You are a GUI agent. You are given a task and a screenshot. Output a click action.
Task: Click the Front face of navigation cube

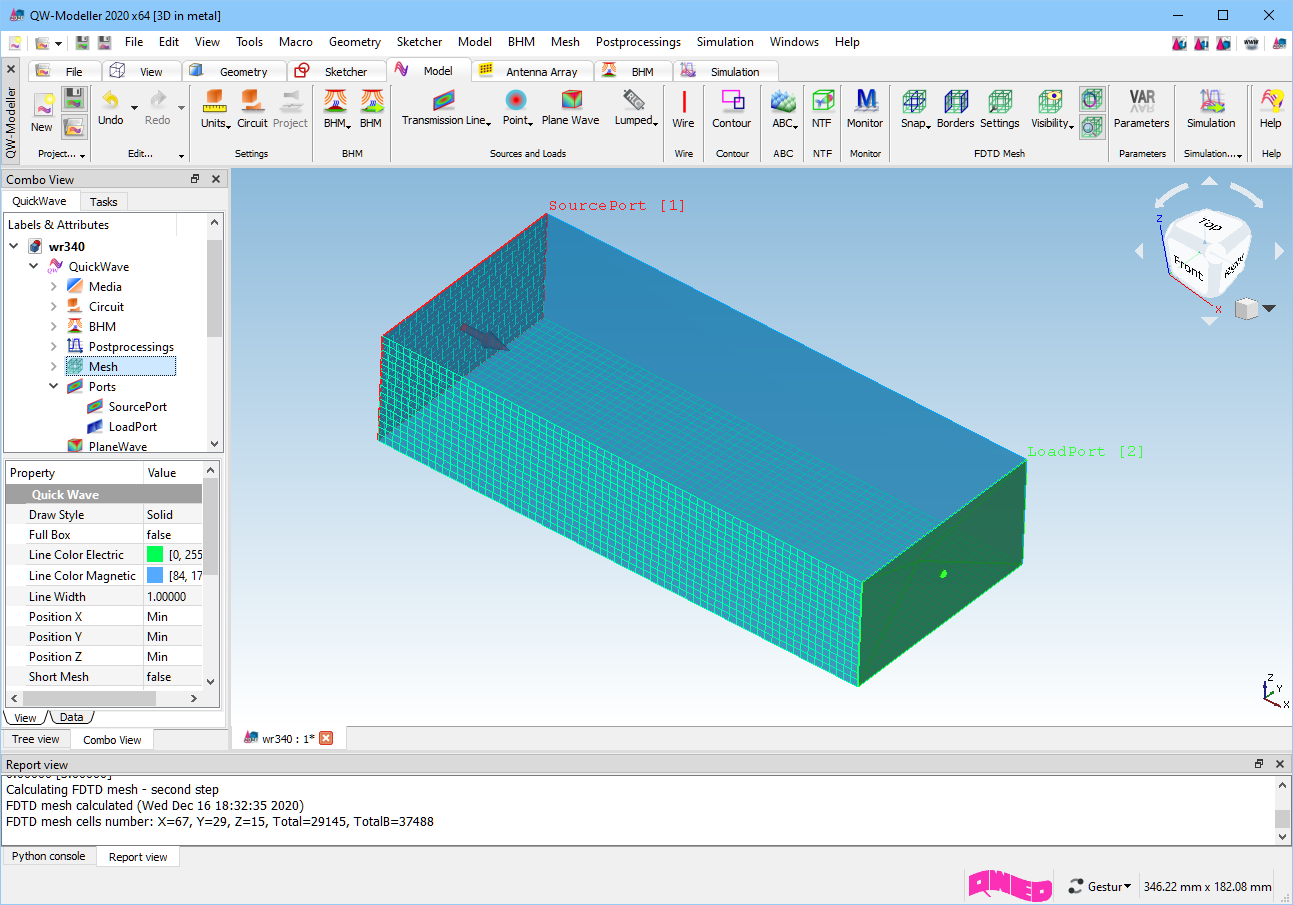[x=1188, y=268]
